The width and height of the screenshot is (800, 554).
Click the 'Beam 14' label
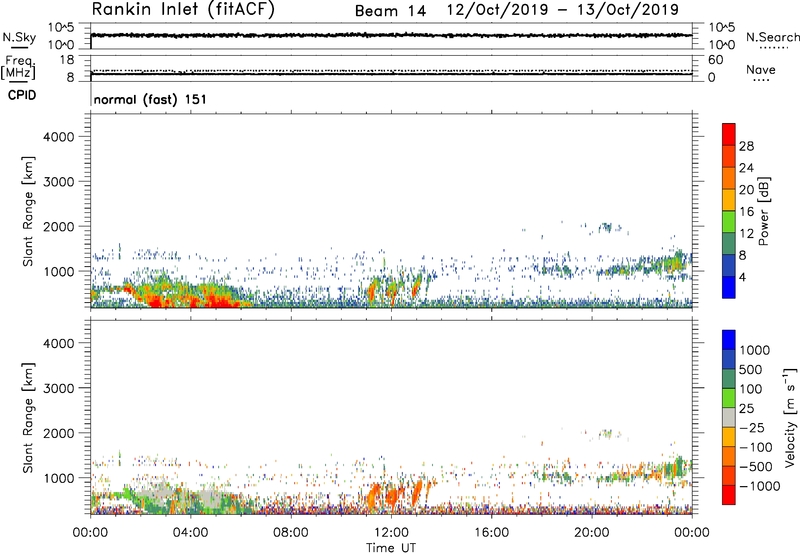(x=390, y=11)
